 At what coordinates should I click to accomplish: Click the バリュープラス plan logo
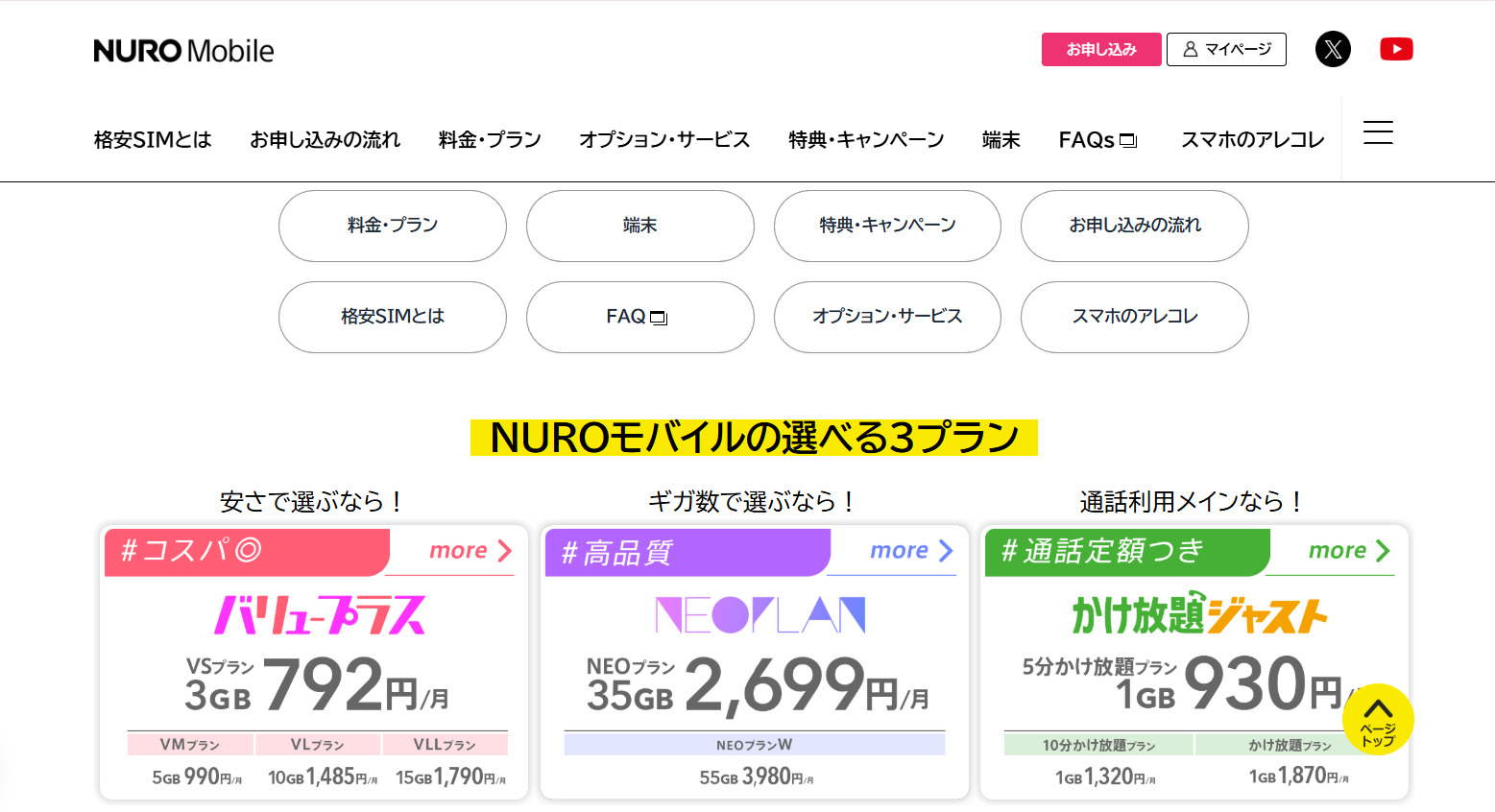(319, 615)
